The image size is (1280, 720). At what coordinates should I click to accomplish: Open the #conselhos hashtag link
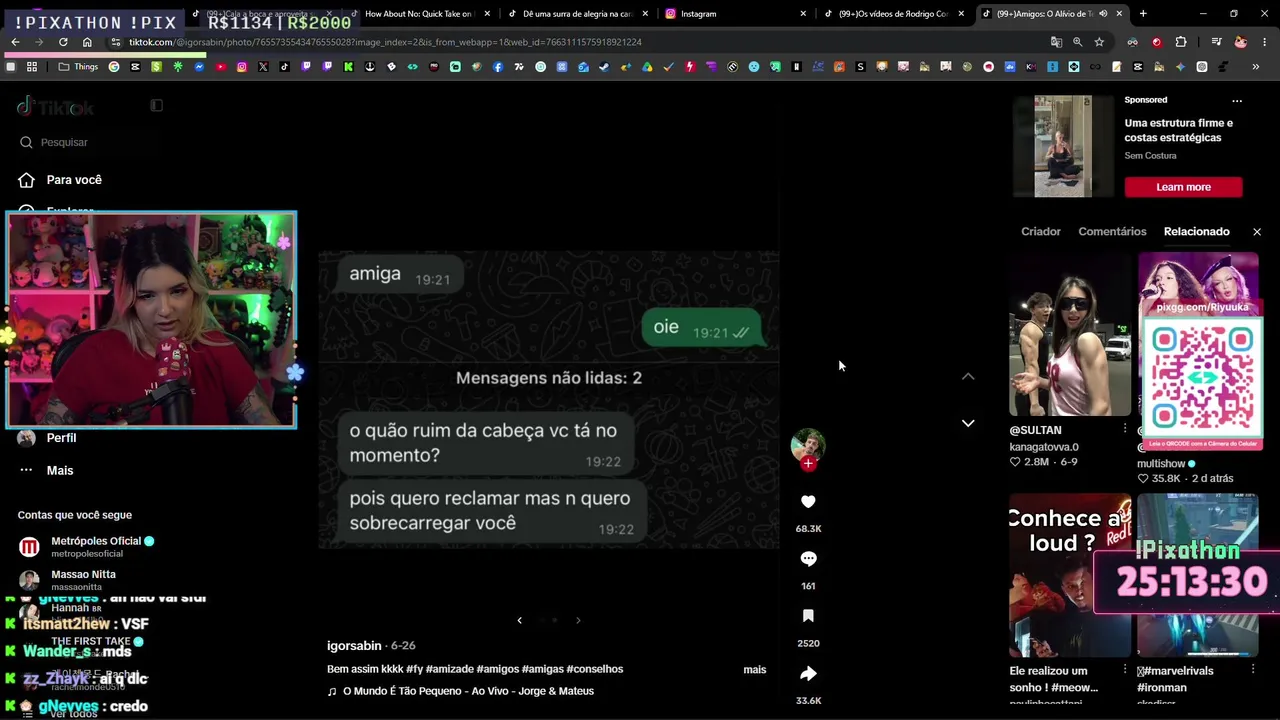595,669
